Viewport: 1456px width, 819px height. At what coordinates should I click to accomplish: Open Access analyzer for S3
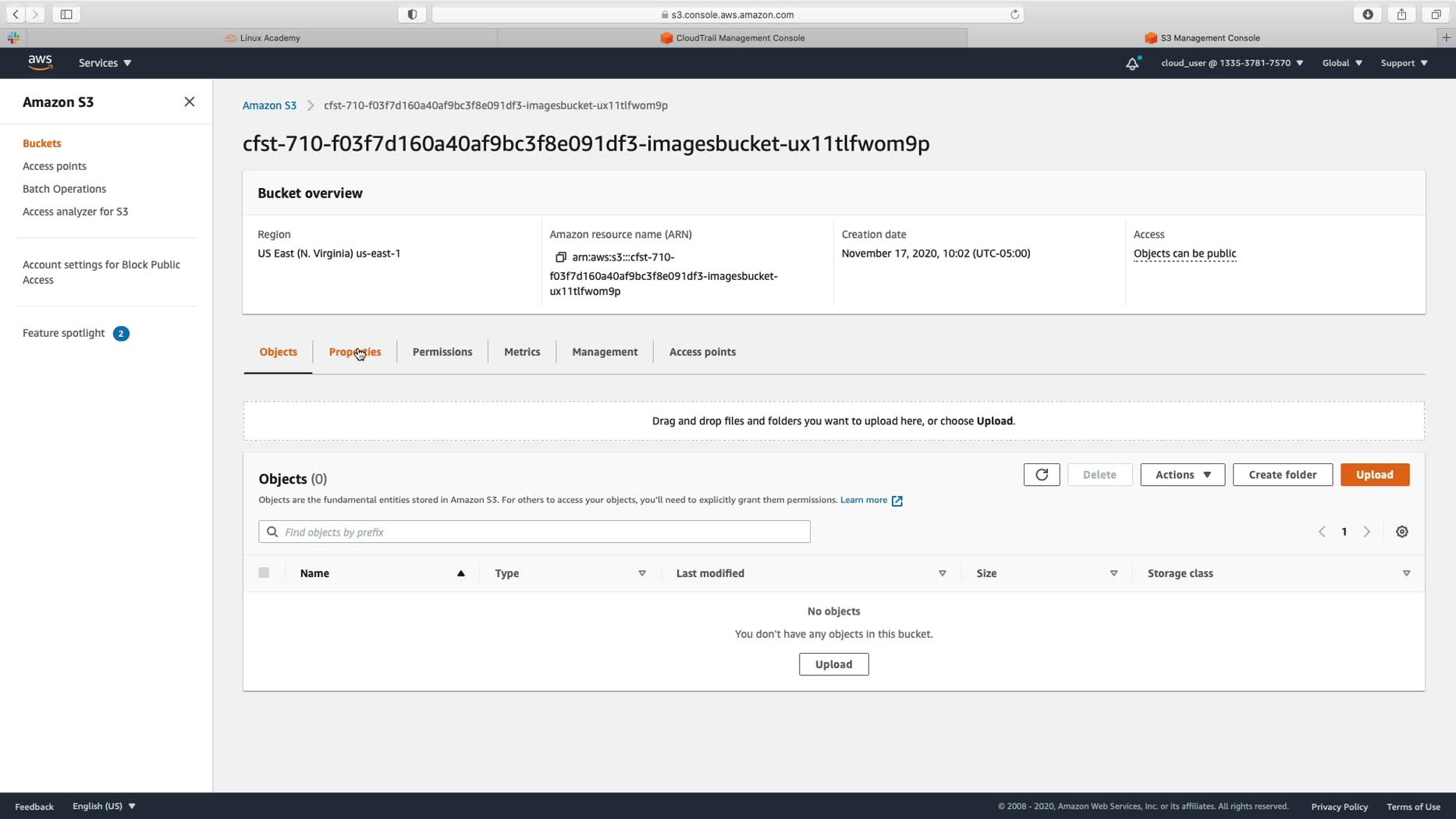click(x=75, y=211)
